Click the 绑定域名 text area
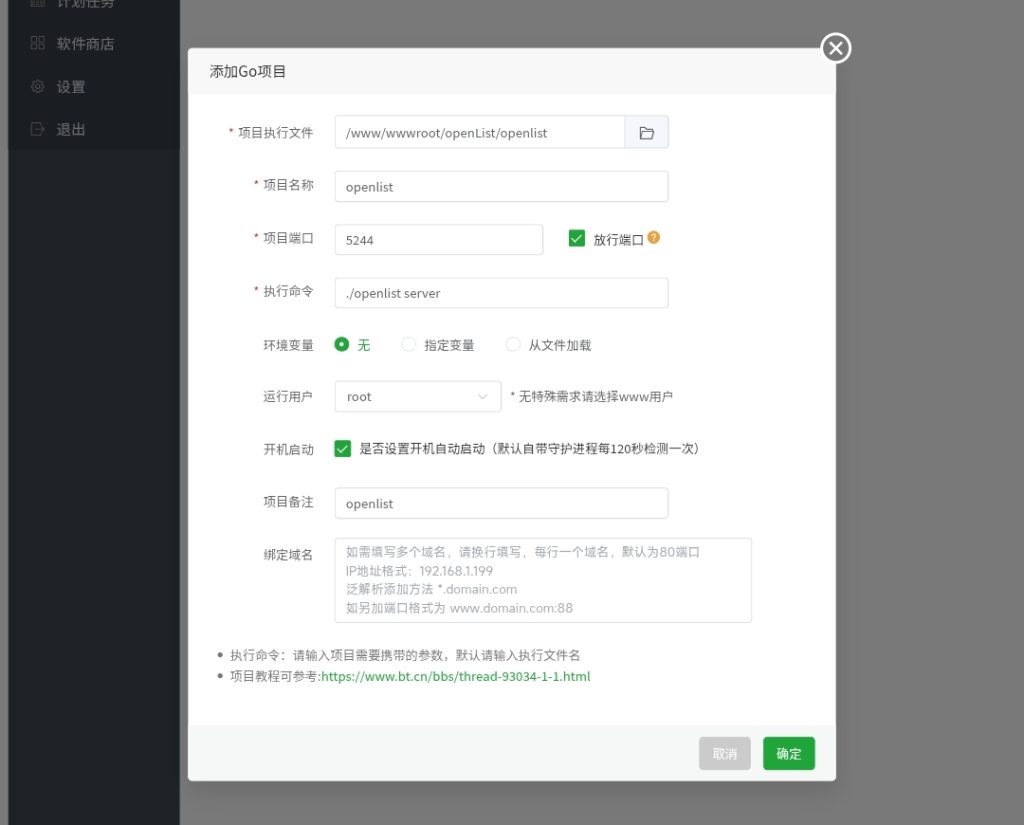This screenshot has height=825, width=1024. [543, 580]
